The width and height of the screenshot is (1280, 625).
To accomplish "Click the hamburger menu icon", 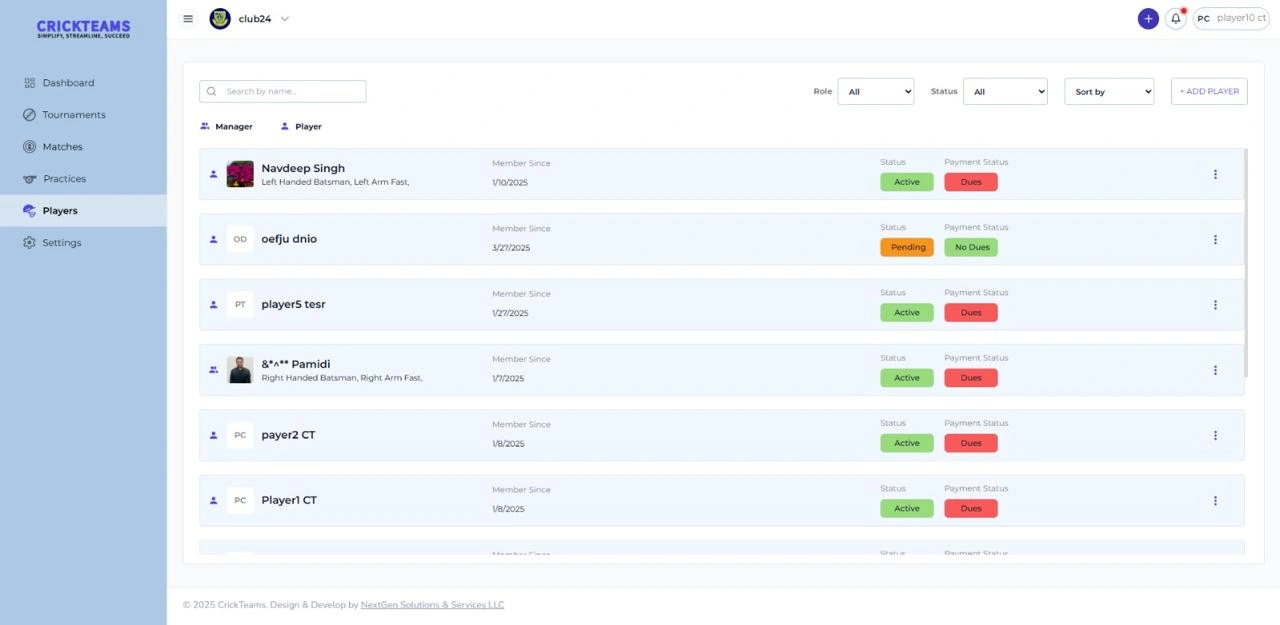I will 188,19.
